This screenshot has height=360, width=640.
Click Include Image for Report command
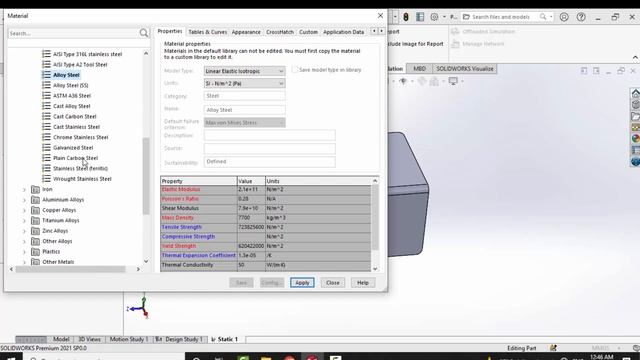pyautogui.click(x=415, y=44)
